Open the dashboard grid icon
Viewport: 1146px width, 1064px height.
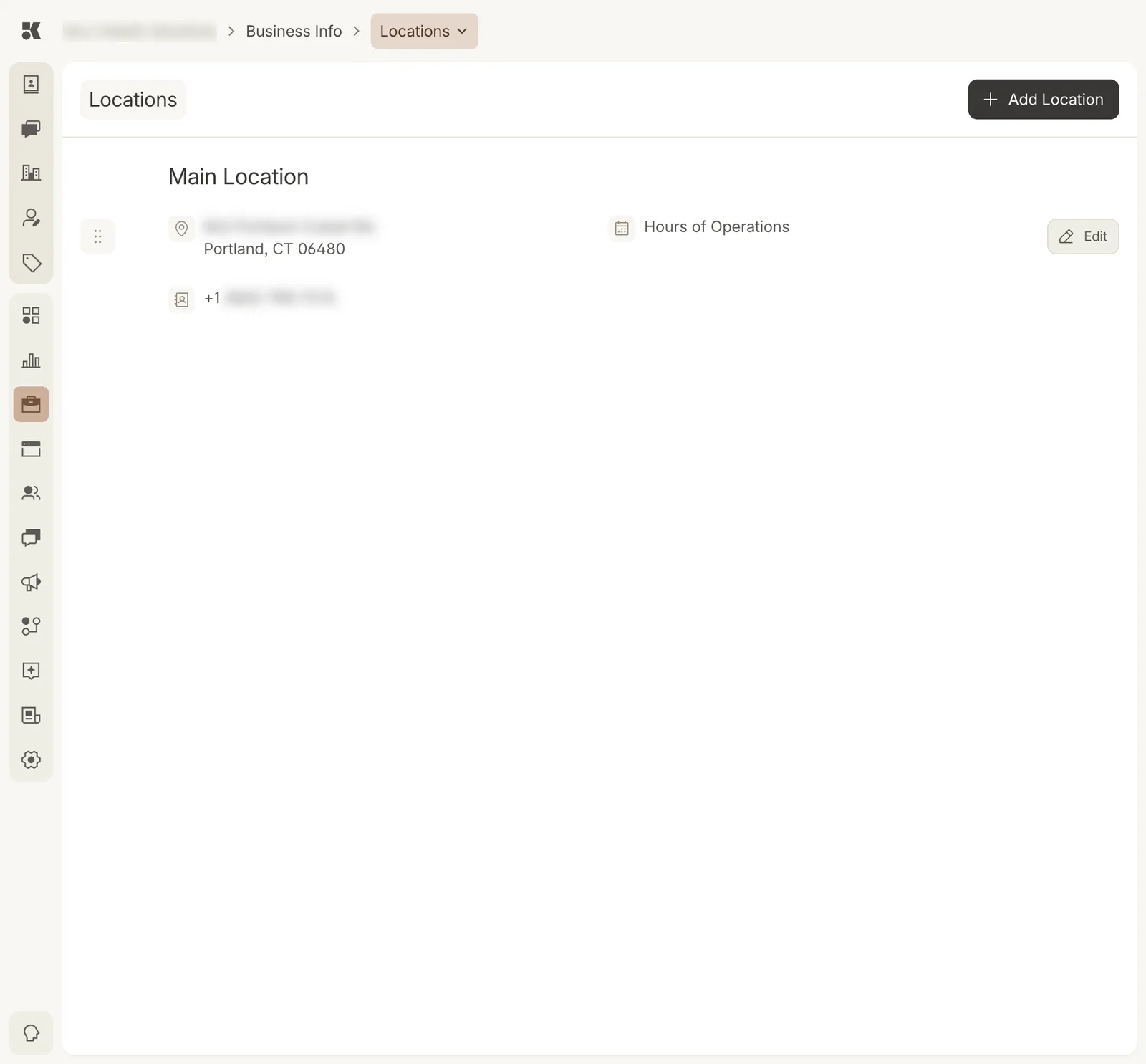click(31, 315)
